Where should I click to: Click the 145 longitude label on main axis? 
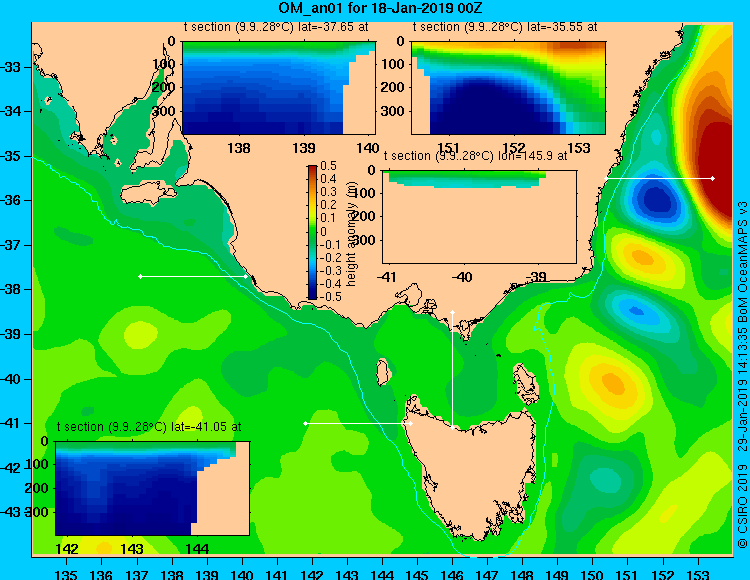click(417, 575)
